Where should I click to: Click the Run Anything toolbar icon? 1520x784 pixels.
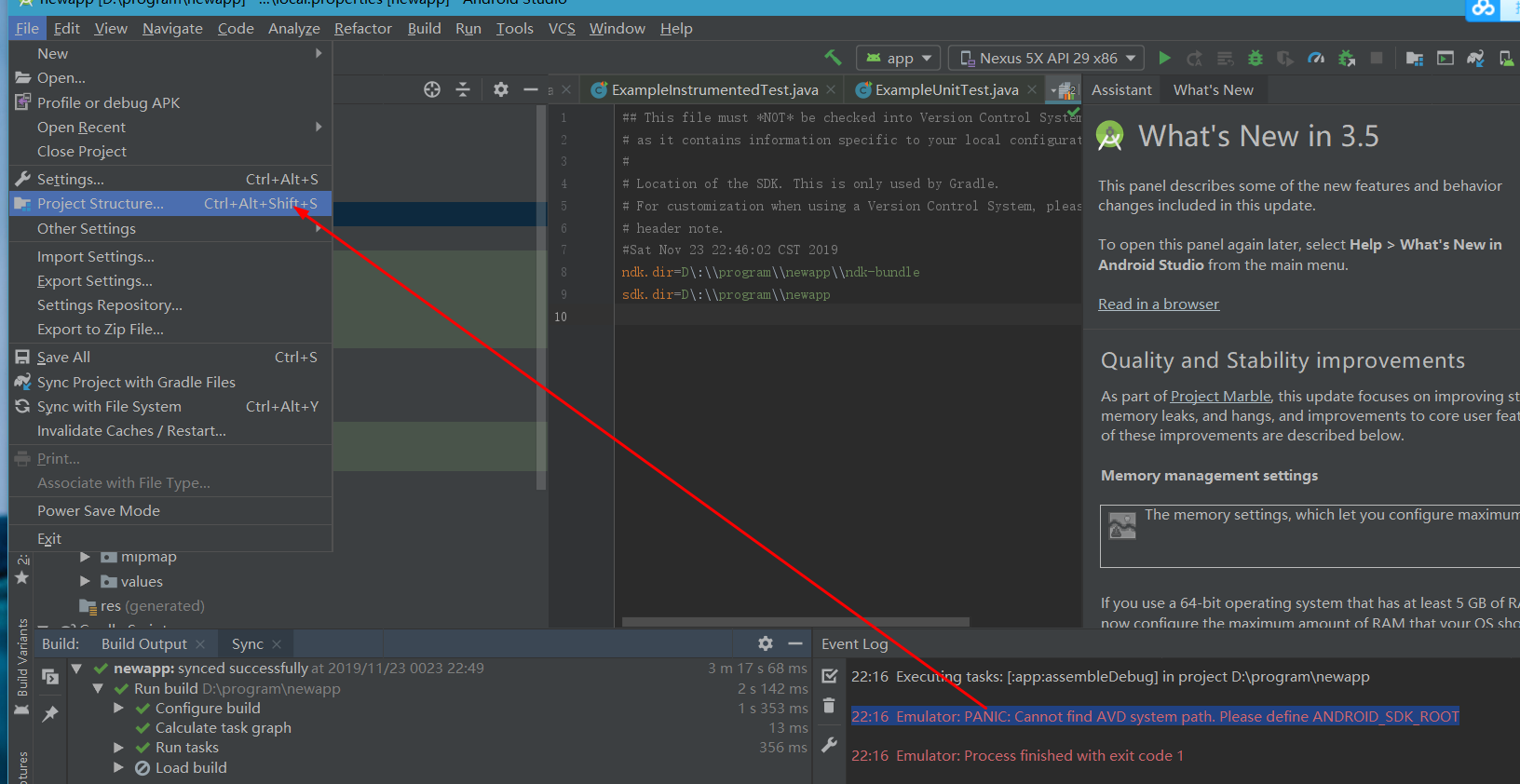click(x=1445, y=59)
